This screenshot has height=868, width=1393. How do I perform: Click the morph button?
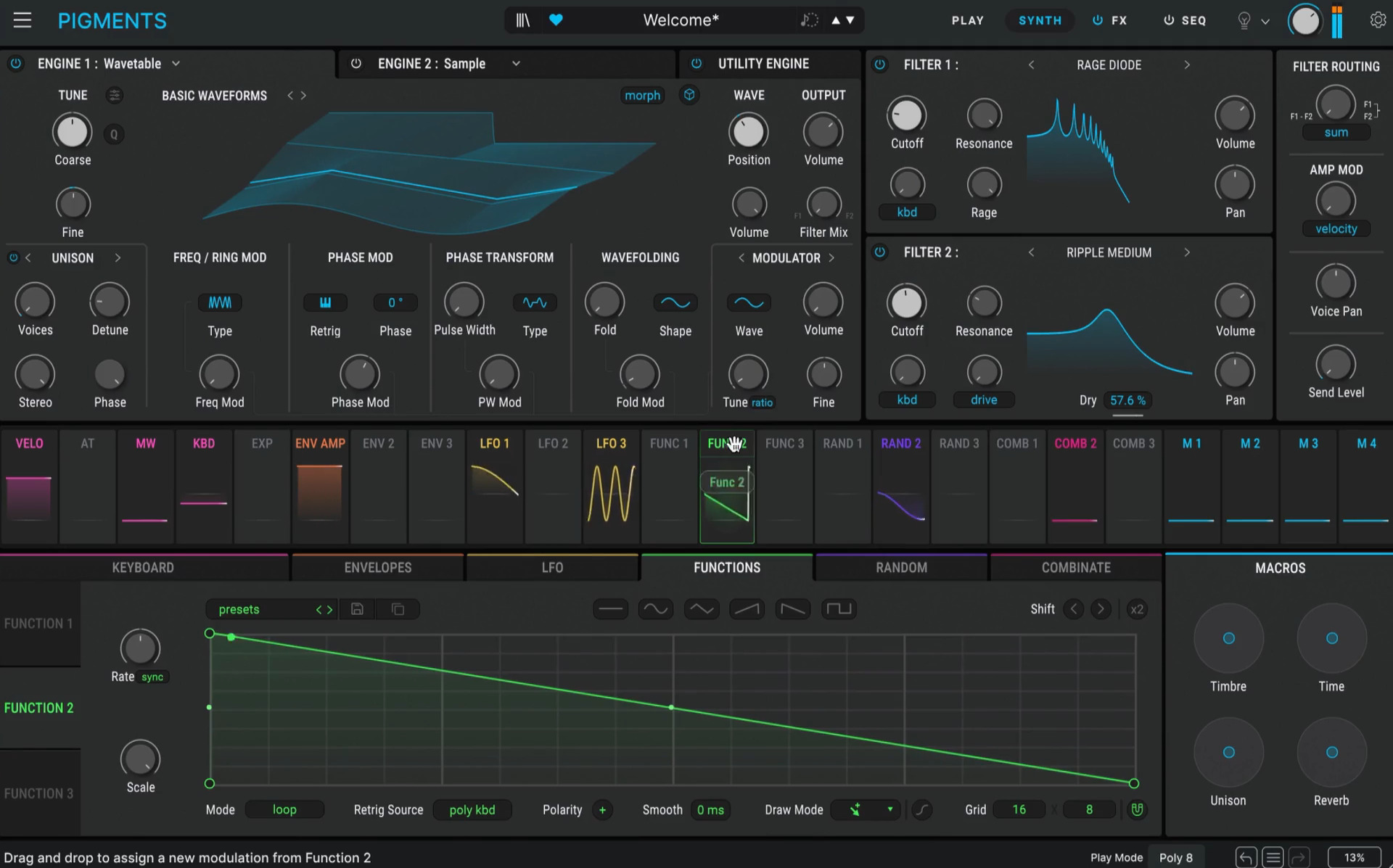(642, 96)
